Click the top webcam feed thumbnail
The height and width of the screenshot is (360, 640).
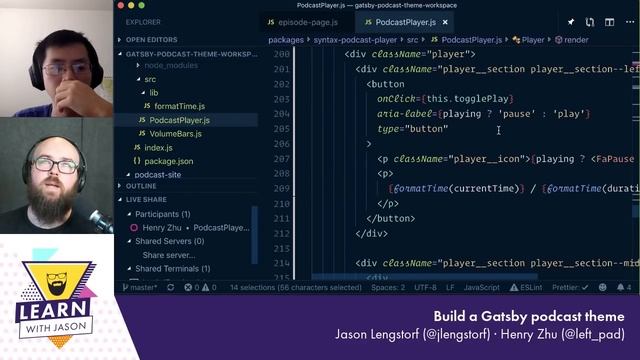(x=56, y=58)
